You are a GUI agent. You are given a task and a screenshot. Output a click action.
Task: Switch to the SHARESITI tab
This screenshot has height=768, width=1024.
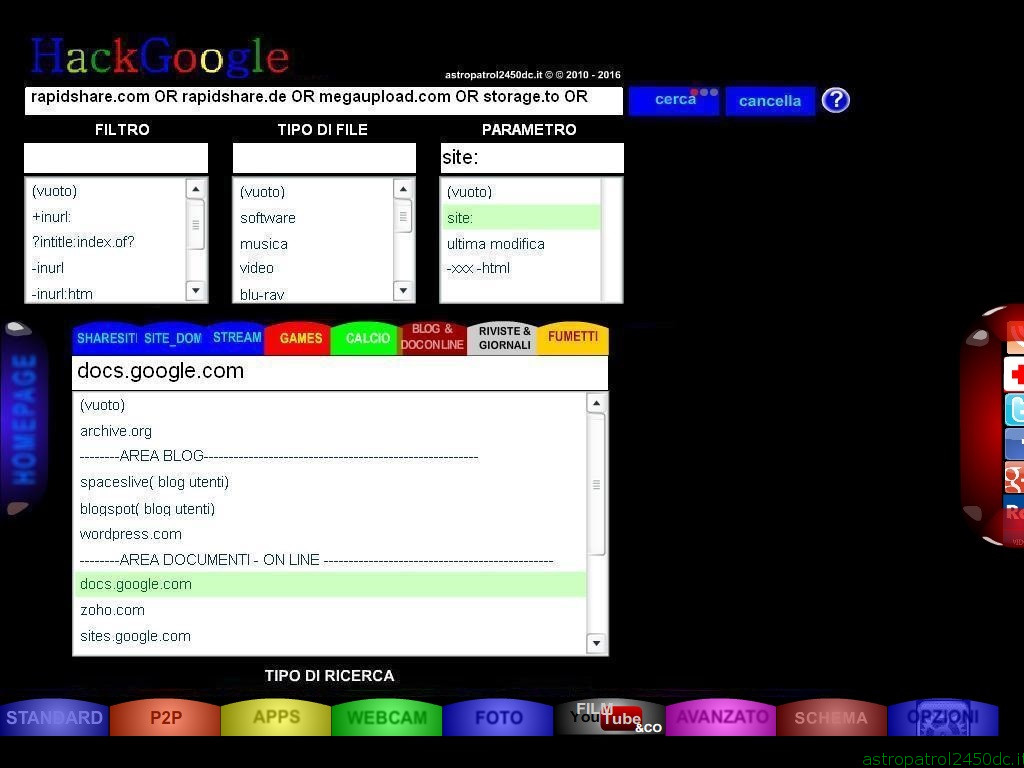point(106,338)
